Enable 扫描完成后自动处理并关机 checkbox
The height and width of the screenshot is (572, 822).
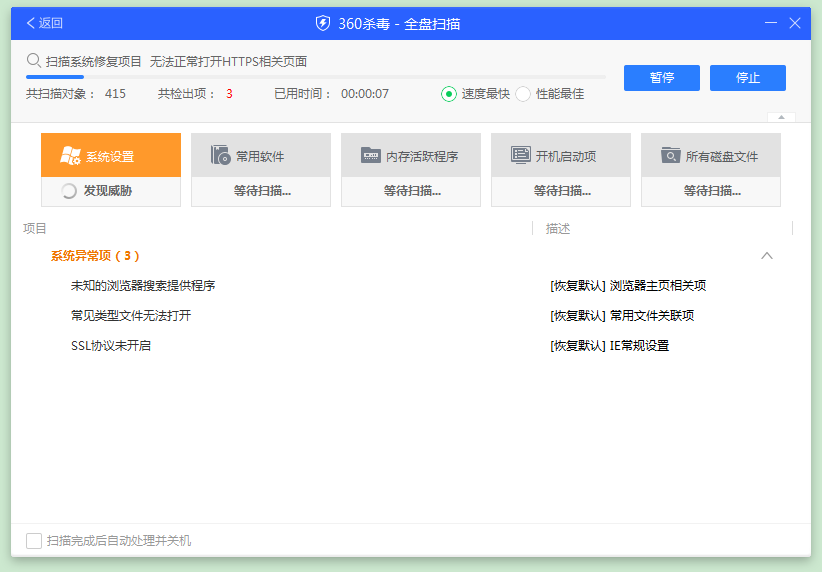pyautogui.click(x=34, y=541)
